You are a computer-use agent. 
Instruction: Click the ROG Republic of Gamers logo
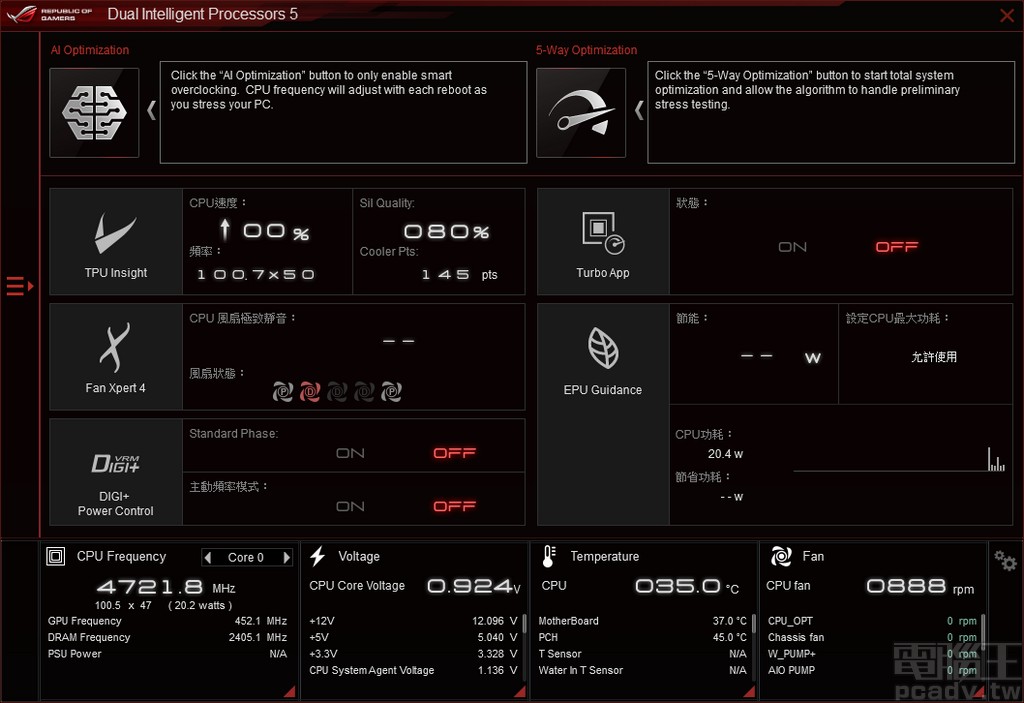coord(50,14)
